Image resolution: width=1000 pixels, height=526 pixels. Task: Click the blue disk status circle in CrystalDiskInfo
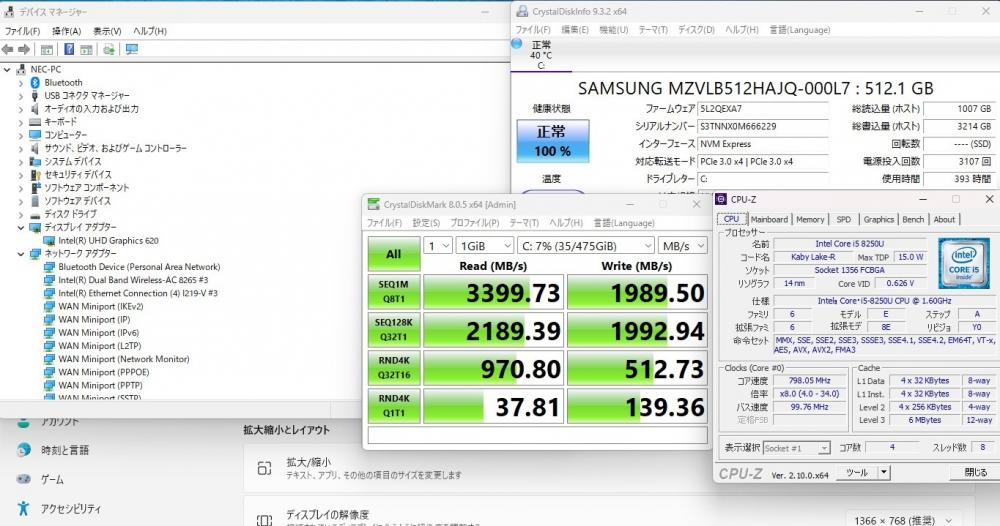click(x=517, y=43)
